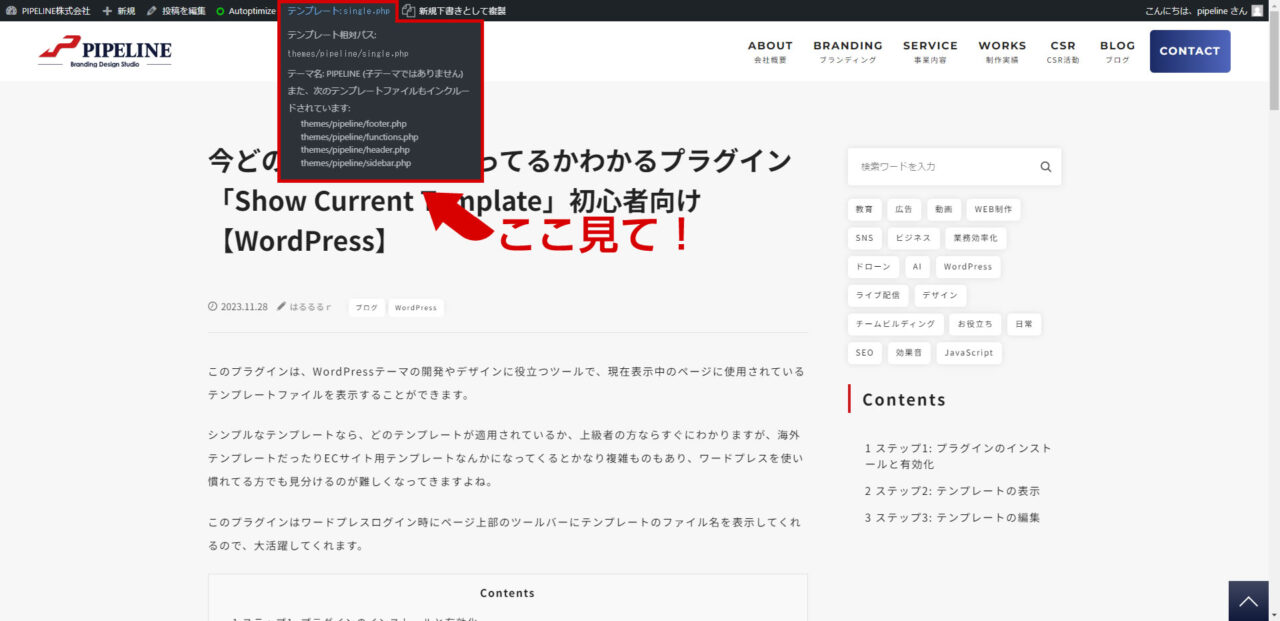Select the デザイン tag
The width and height of the screenshot is (1280, 621).
(940, 295)
